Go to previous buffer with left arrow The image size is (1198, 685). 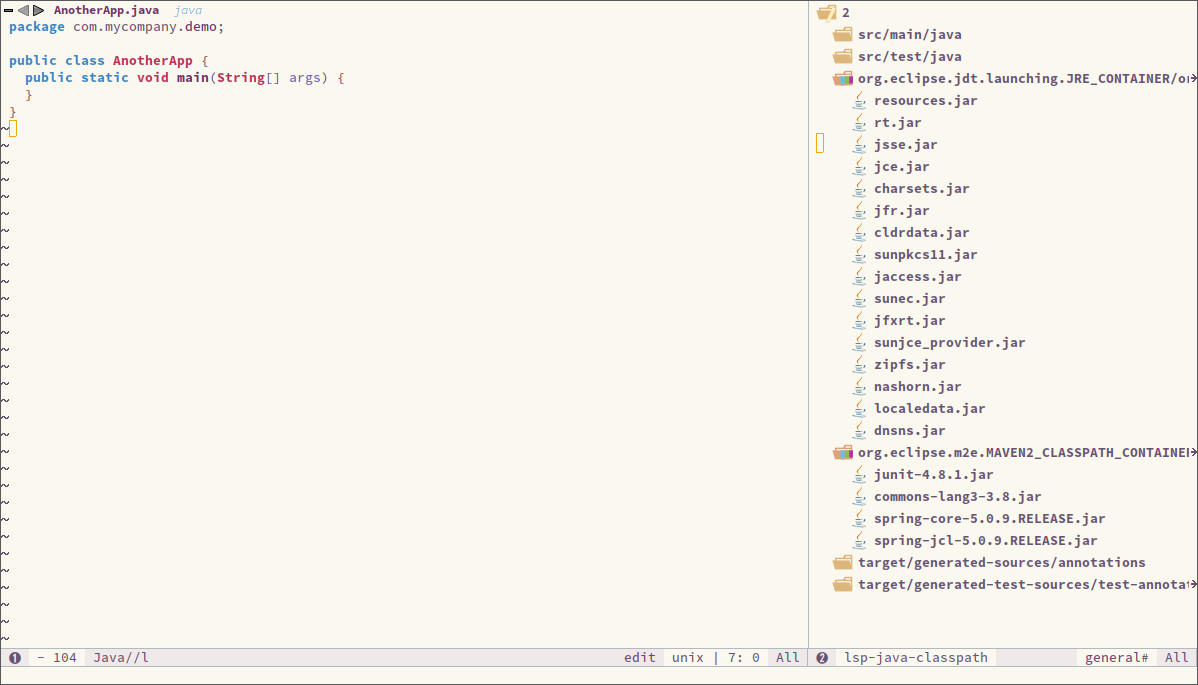24,11
